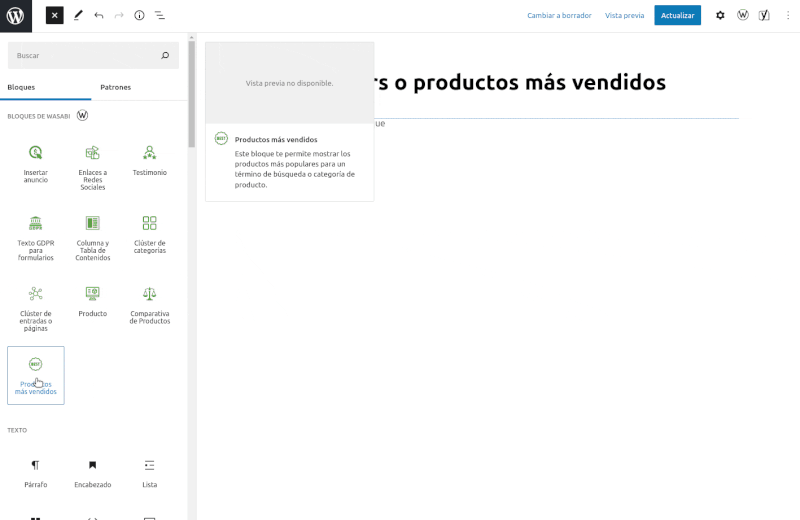Open 'Vista previa' of the post

pos(624,15)
